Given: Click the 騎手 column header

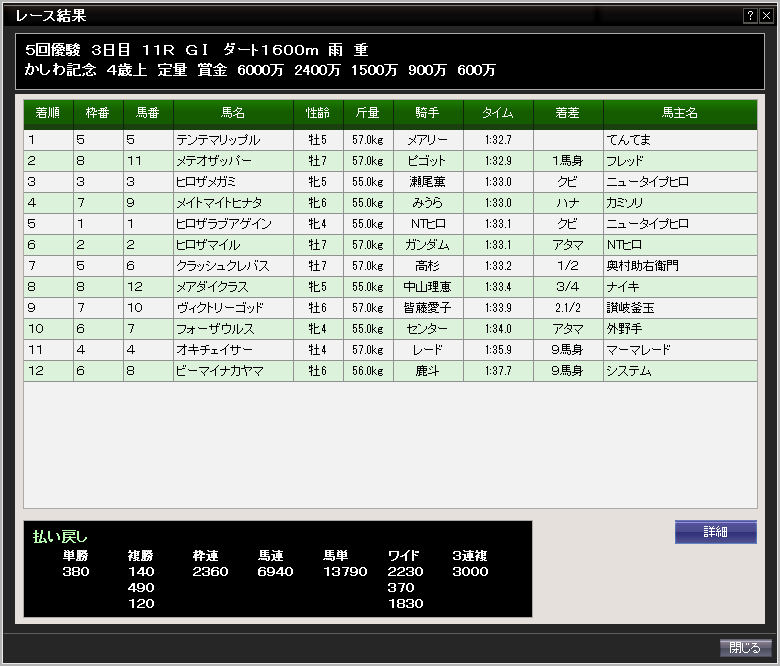Looking at the screenshot, I should click(x=428, y=113).
